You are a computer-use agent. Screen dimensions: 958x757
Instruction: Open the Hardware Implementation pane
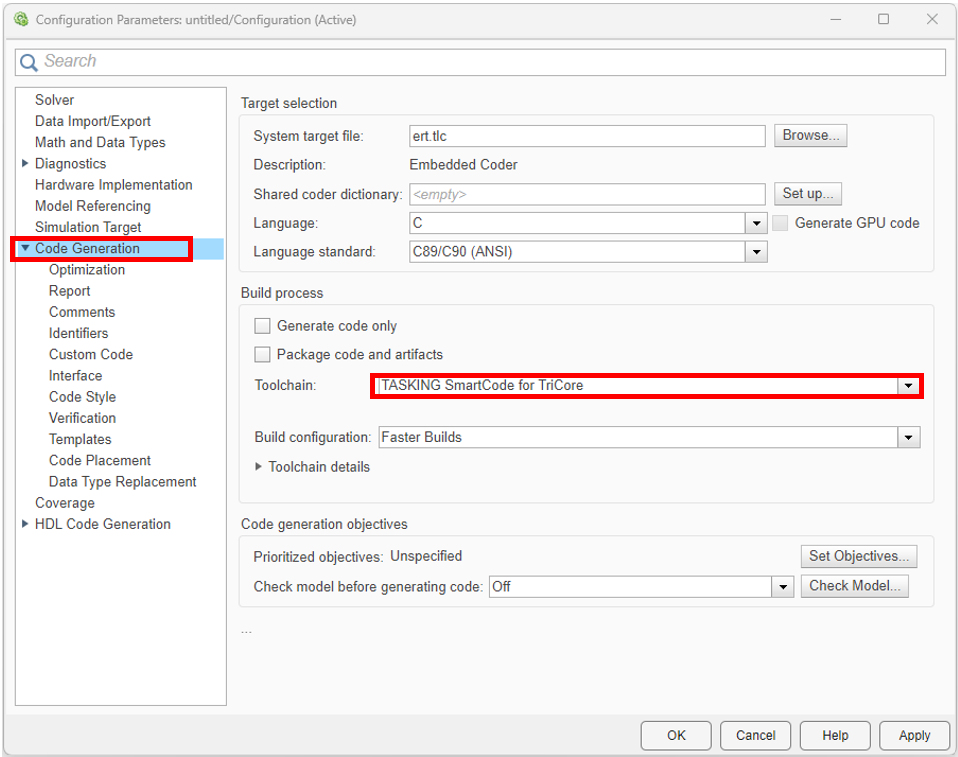(x=114, y=185)
